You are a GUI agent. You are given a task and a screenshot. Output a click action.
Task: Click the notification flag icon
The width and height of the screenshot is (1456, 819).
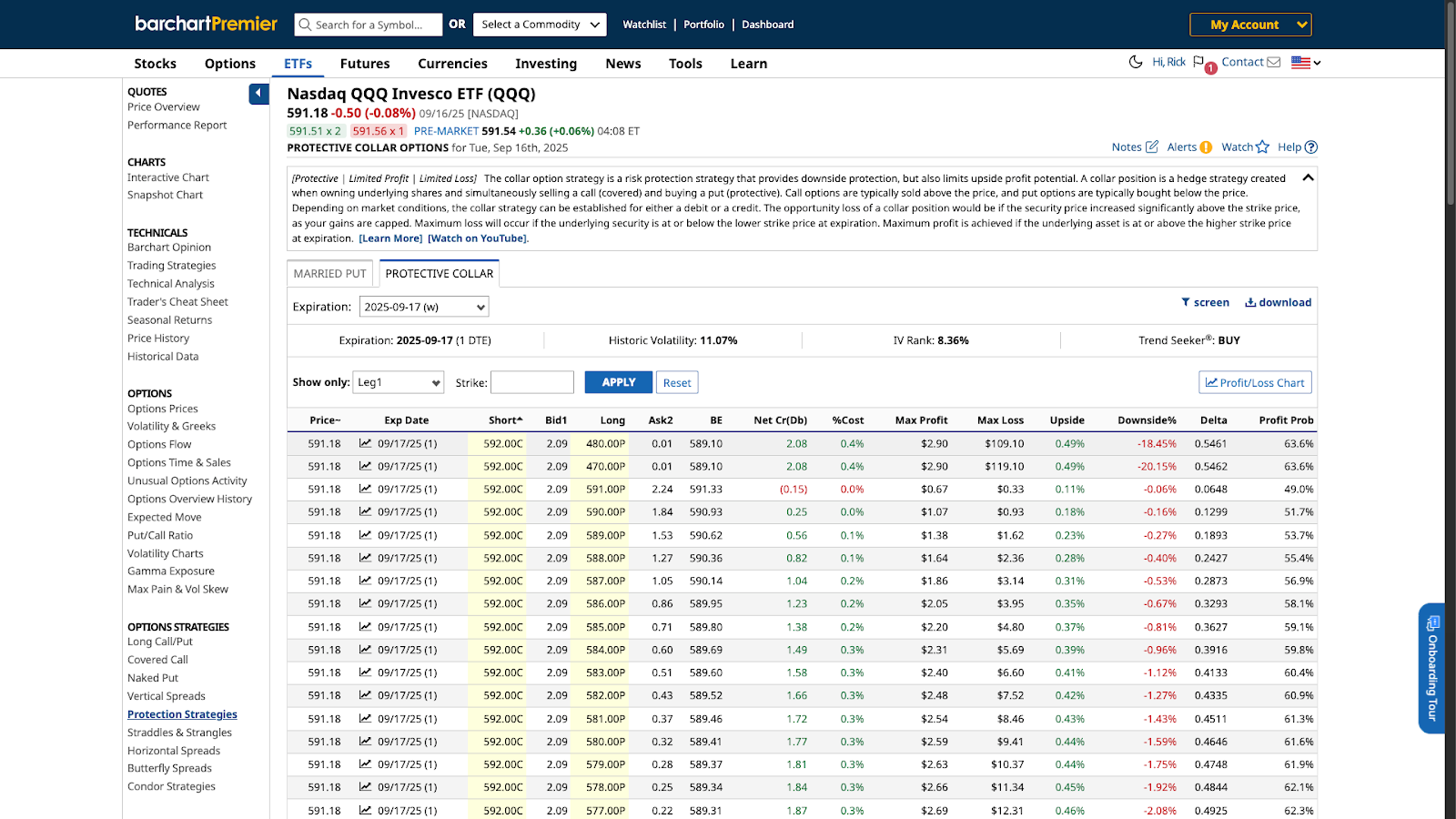pyautogui.click(x=1198, y=62)
